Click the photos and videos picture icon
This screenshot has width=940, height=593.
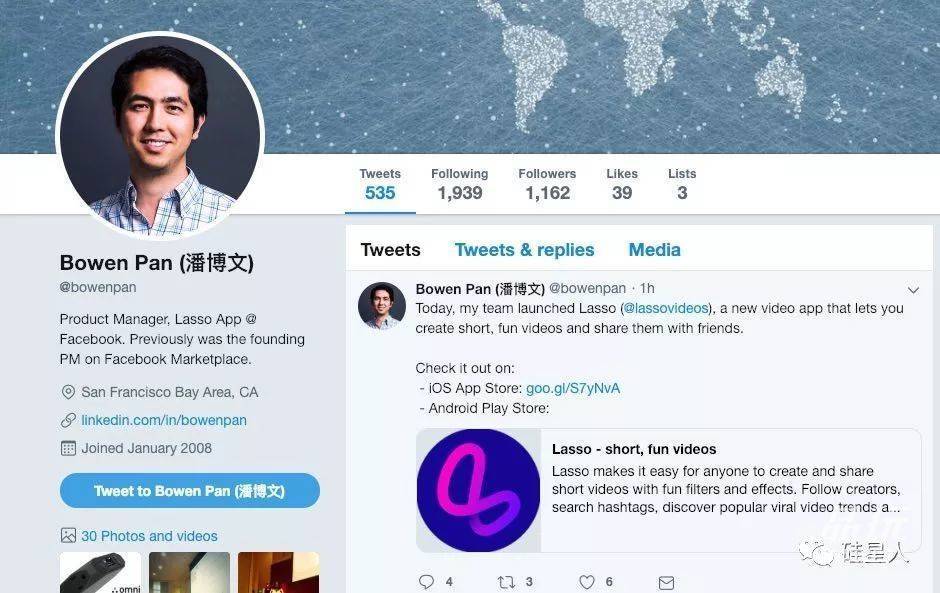pos(68,535)
